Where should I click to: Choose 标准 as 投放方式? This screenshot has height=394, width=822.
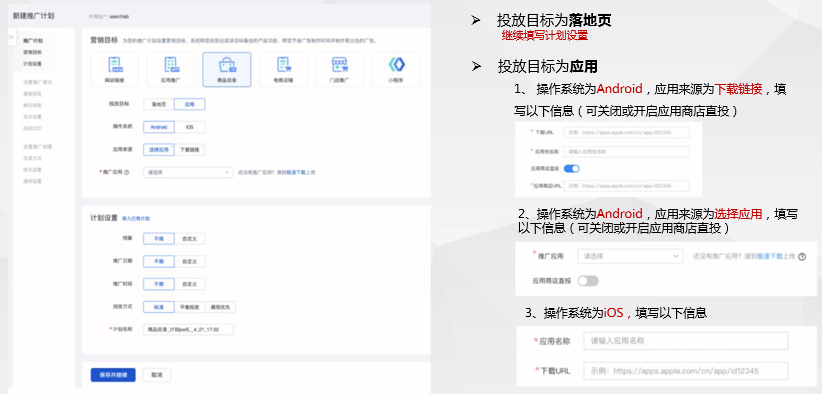[x=159, y=307]
